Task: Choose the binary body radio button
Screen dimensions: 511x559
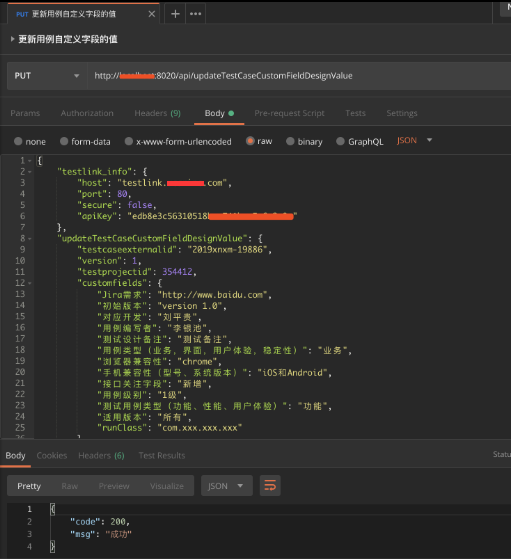Action: (x=290, y=141)
